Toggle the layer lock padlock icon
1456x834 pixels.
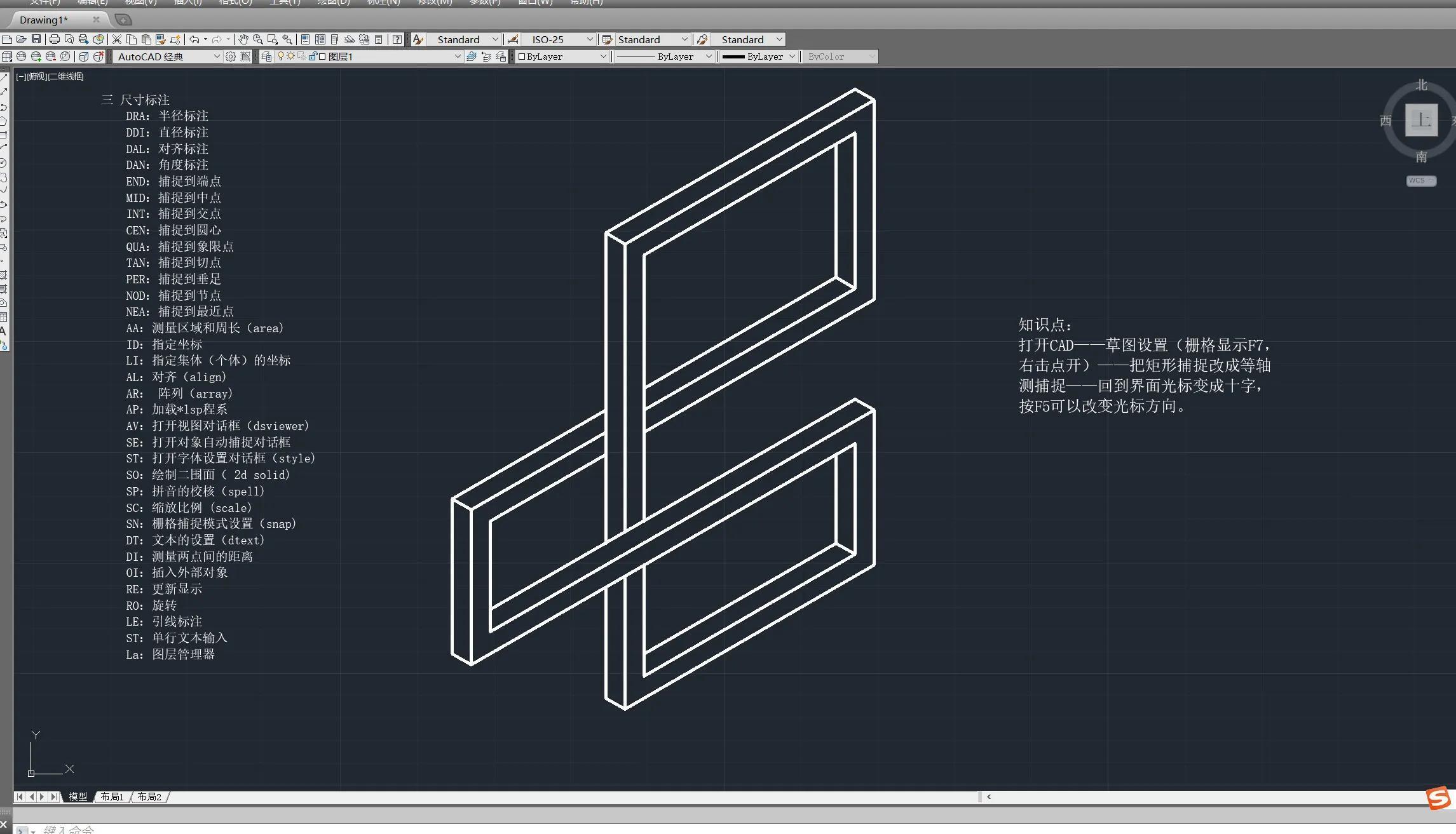tap(313, 57)
